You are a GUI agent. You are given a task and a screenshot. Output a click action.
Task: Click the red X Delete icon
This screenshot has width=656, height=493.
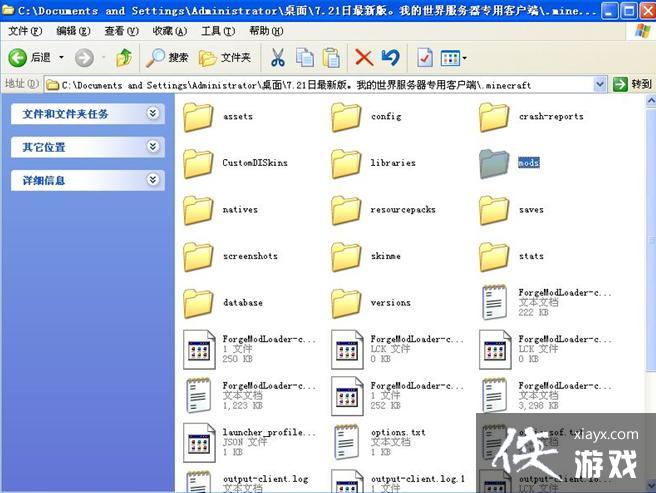coord(364,58)
